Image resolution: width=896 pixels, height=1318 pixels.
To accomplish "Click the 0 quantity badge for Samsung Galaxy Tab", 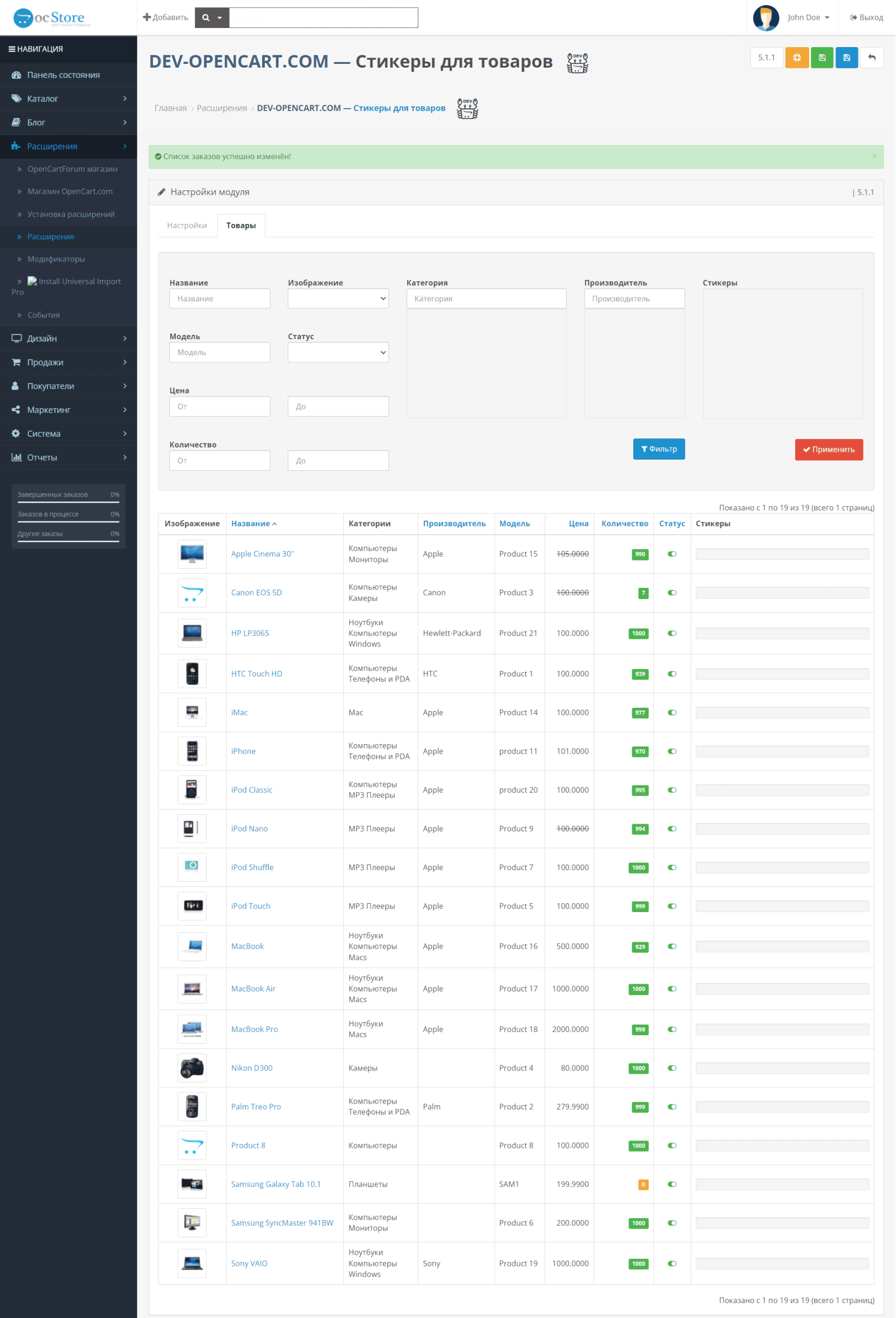I will (x=643, y=1185).
